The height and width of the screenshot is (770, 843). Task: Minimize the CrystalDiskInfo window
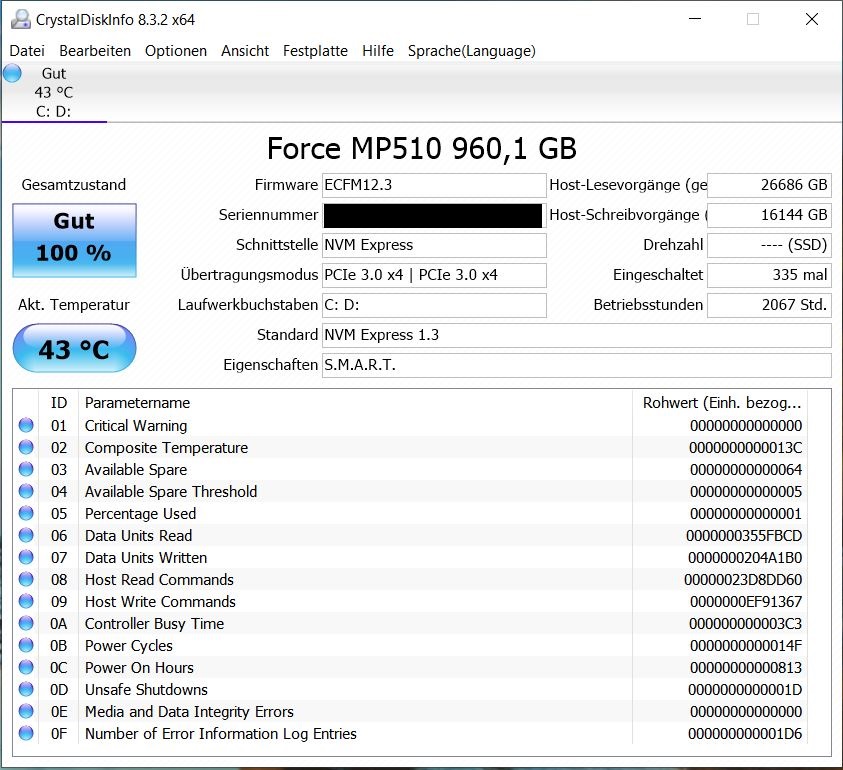coord(695,19)
